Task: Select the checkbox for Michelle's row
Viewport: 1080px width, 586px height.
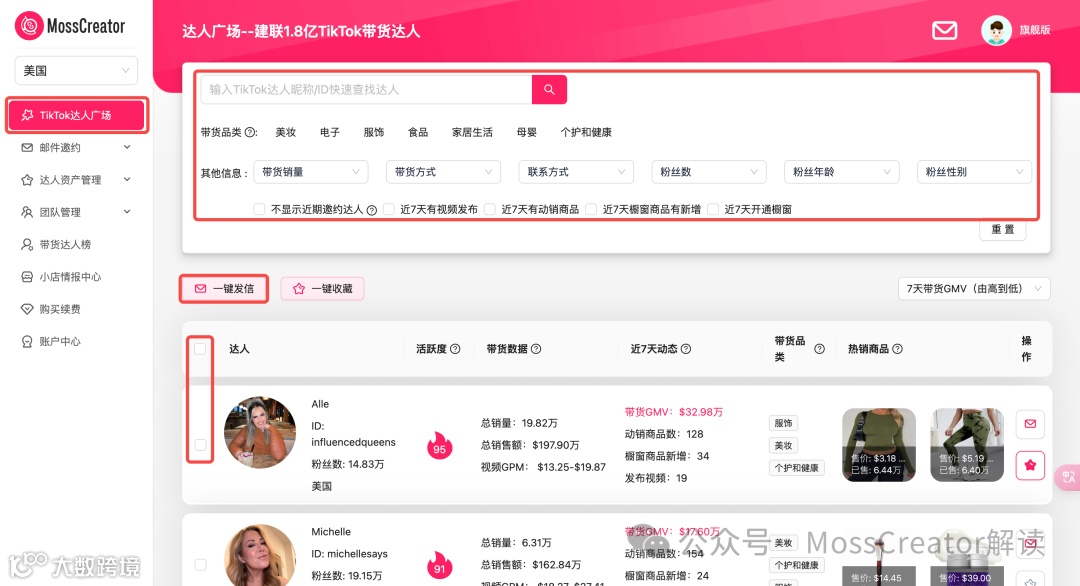Action: pyautogui.click(x=200, y=565)
